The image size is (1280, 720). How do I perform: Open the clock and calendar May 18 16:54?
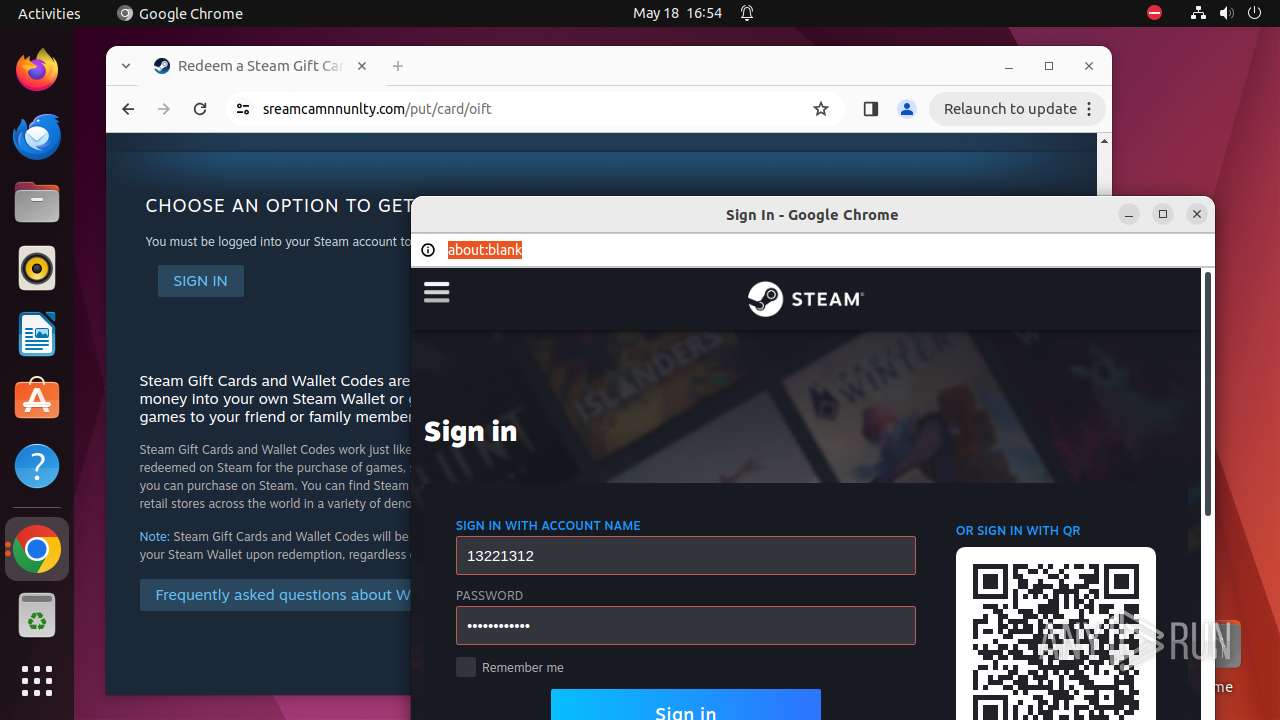(677, 13)
